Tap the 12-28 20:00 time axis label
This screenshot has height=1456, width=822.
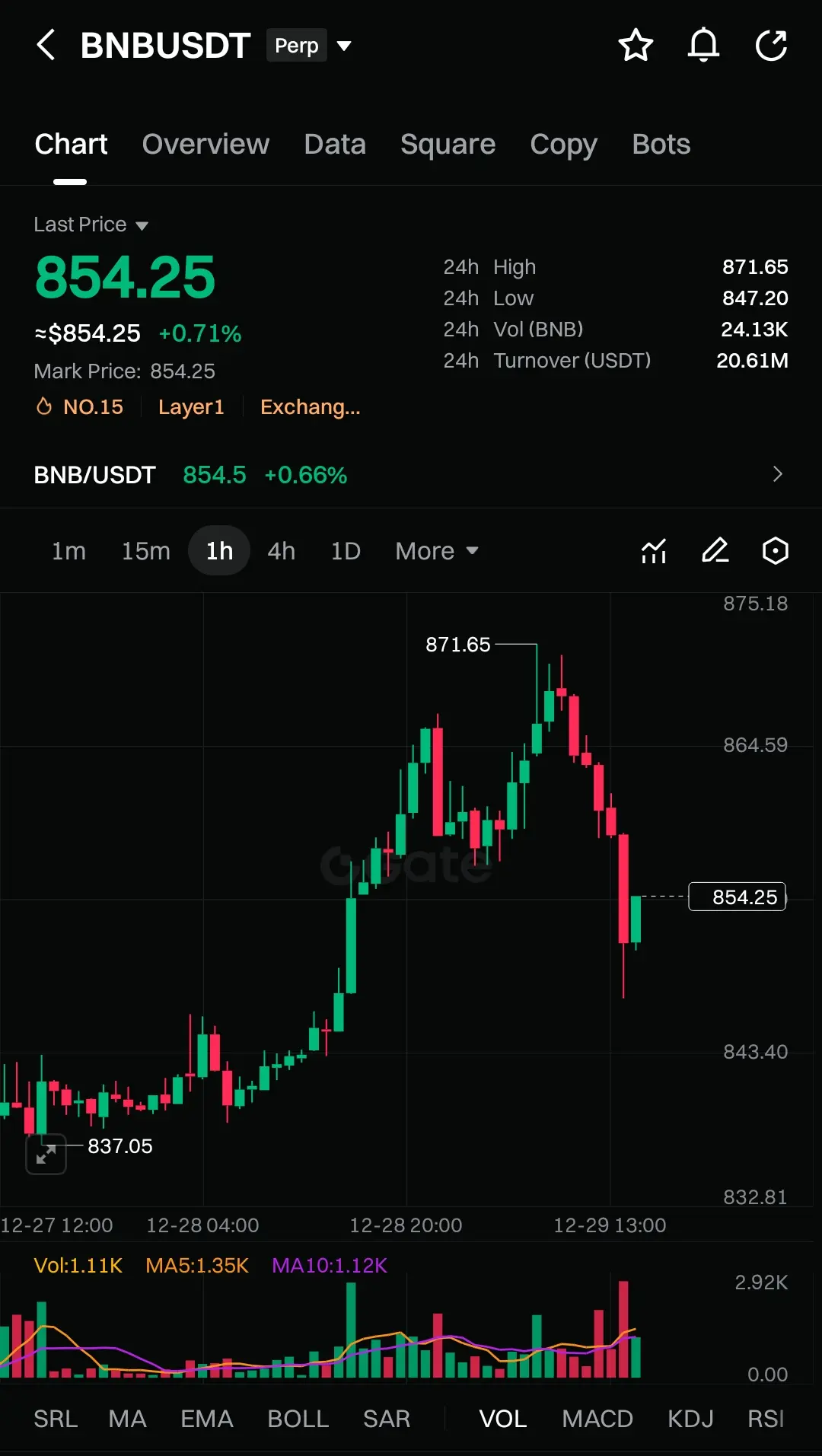click(x=406, y=1225)
